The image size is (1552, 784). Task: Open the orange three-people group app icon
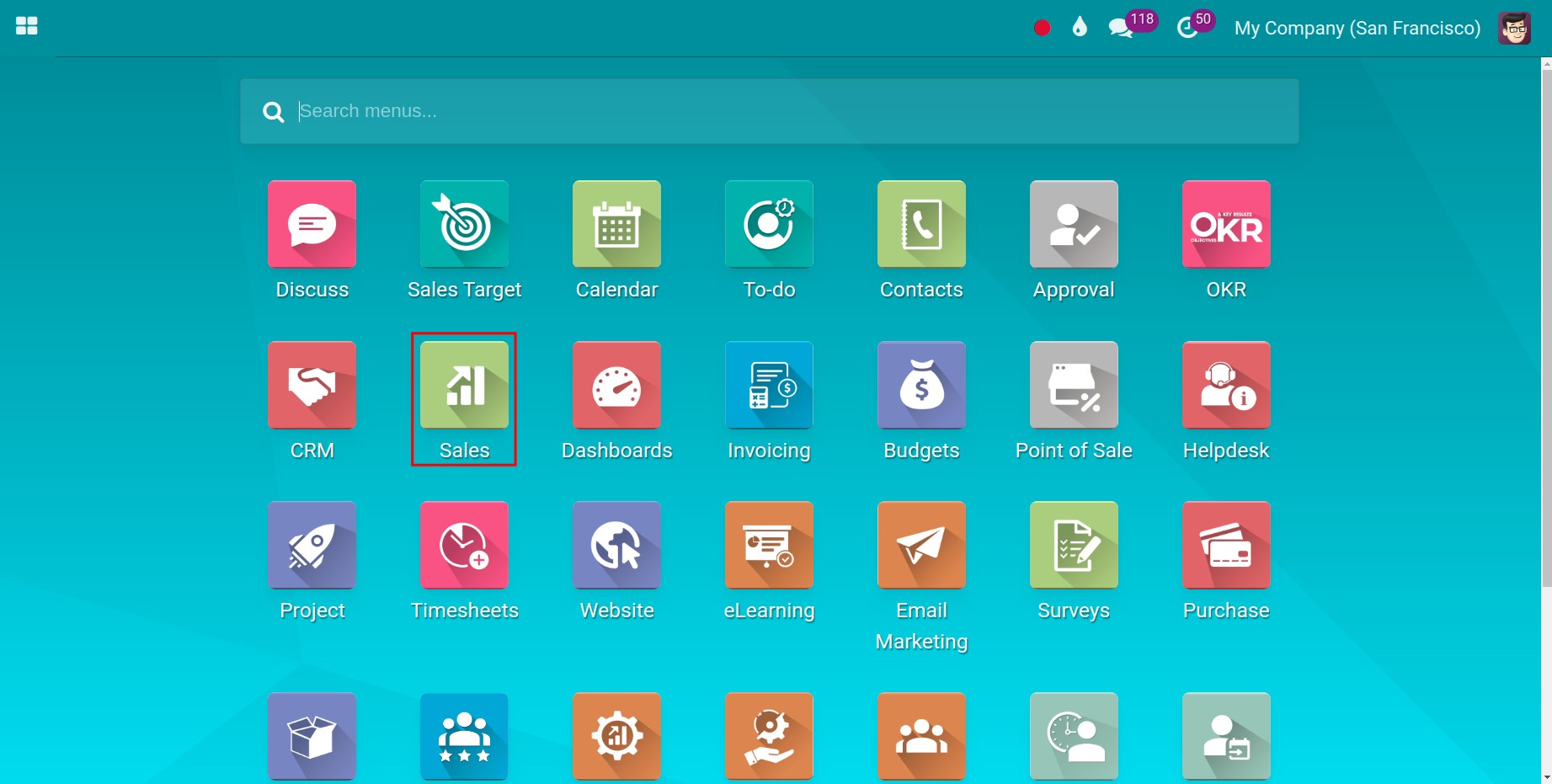[x=921, y=736]
